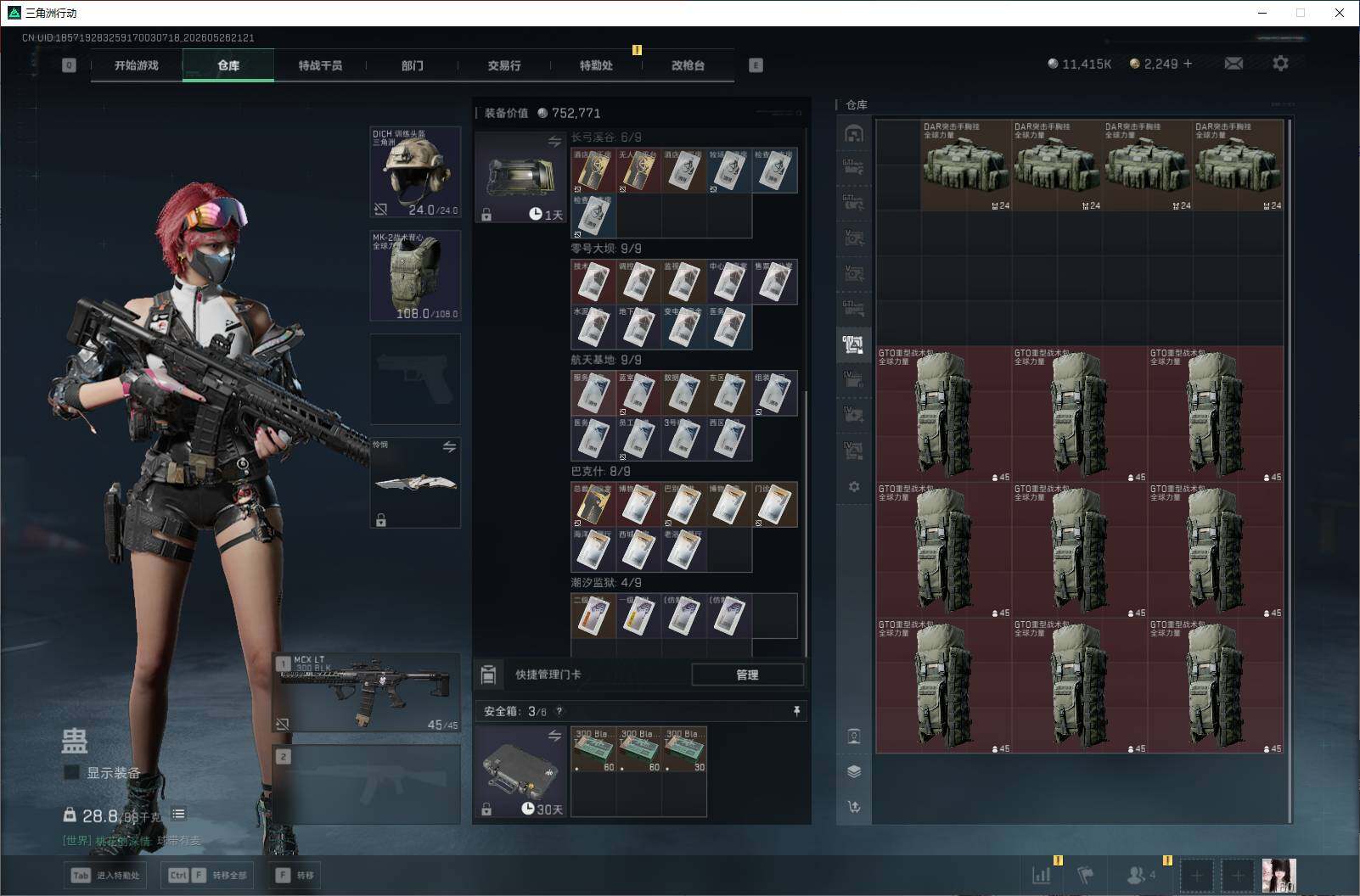Click the 潮汐监狱: 4/9 heading

point(606,583)
